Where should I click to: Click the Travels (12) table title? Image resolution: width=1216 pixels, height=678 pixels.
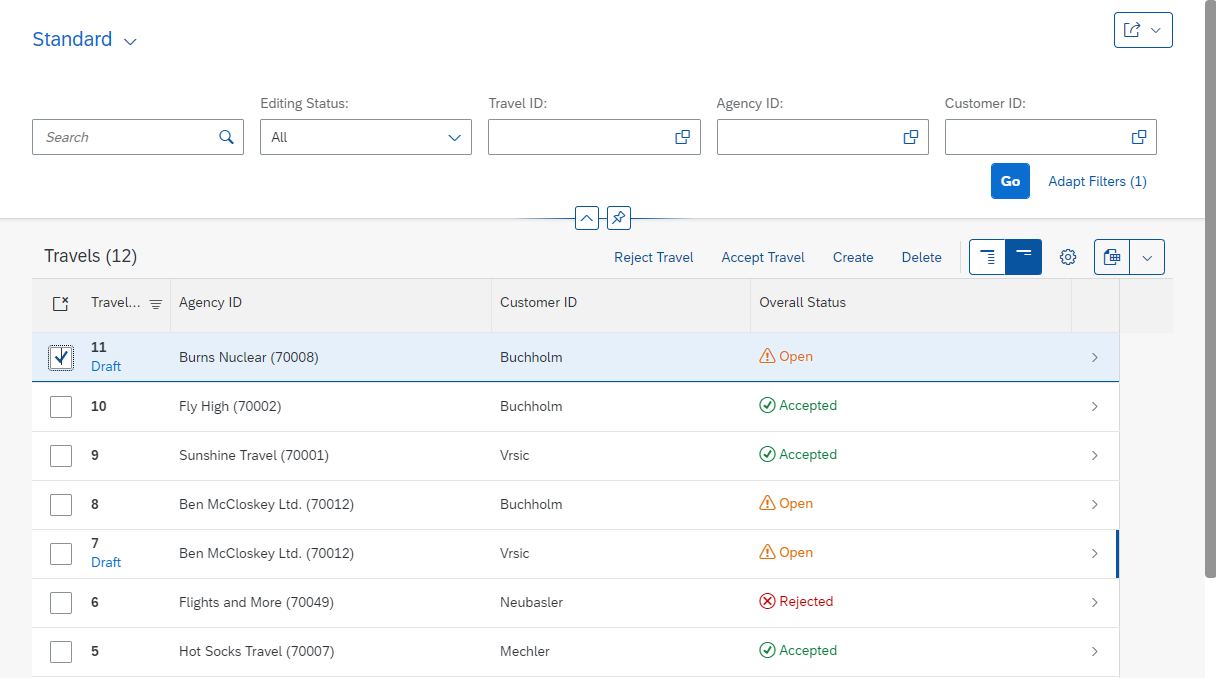(90, 256)
